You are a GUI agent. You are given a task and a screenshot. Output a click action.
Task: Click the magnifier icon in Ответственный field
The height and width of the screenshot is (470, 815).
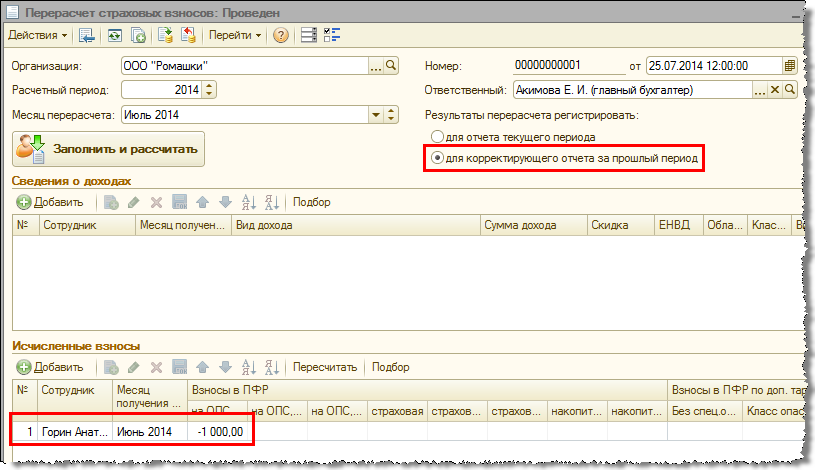pos(790,90)
